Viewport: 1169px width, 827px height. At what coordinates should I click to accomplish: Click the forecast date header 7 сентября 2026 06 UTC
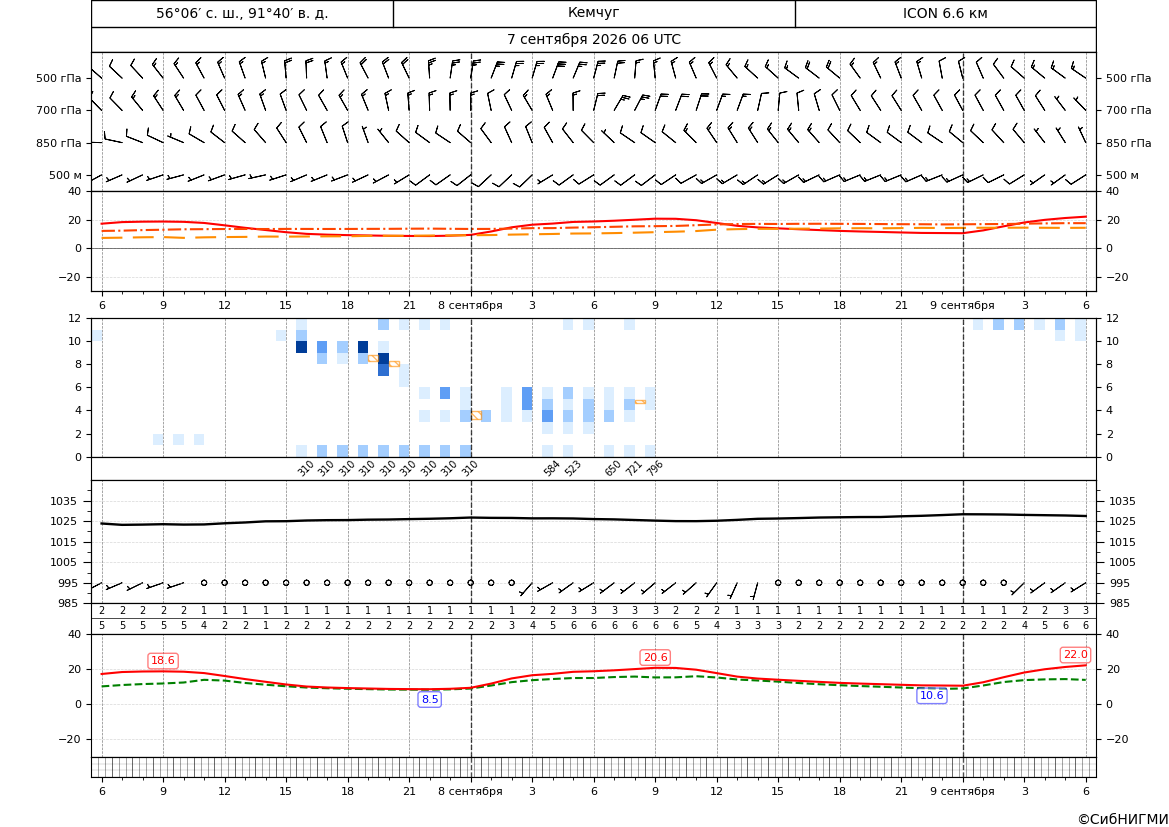coord(594,40)
